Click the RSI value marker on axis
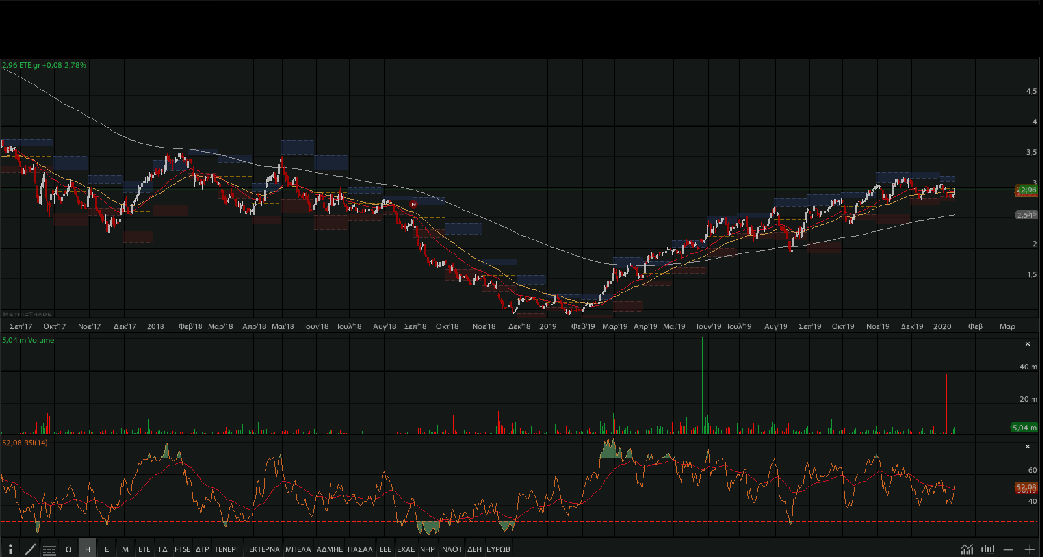The image size is (1043, 557). [x=1025, y=488]
